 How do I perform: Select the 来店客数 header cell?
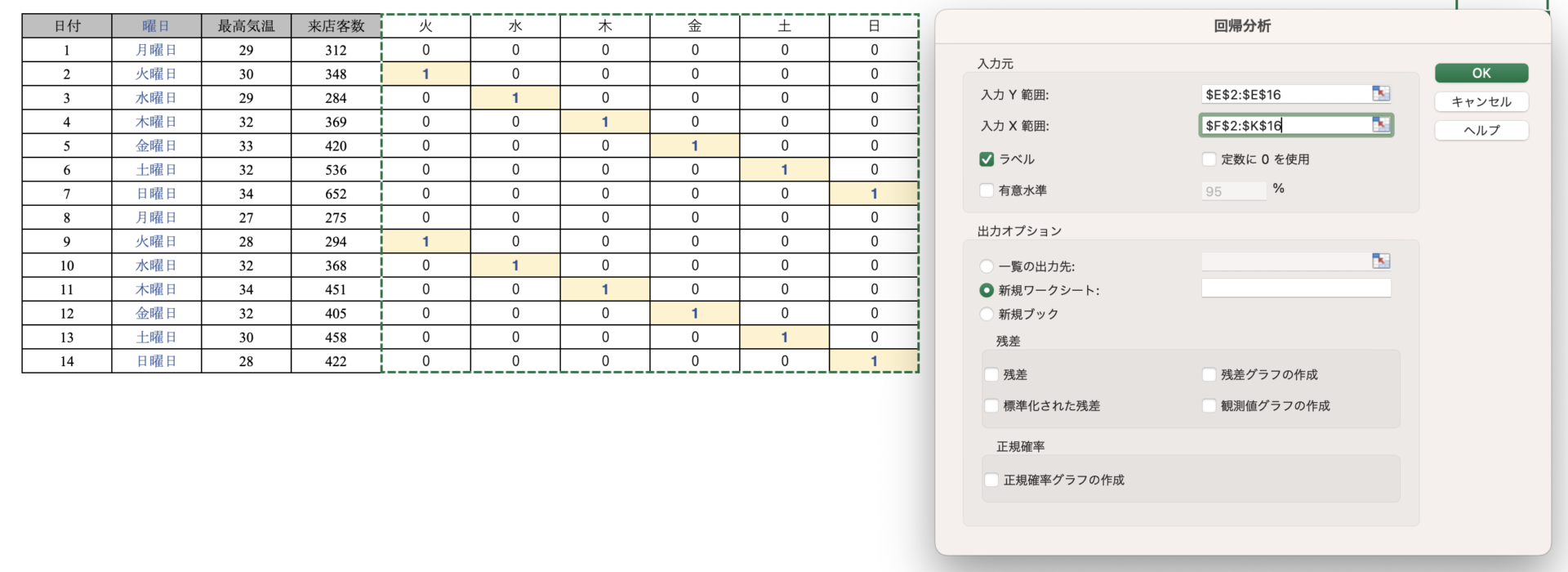point(336,26)
